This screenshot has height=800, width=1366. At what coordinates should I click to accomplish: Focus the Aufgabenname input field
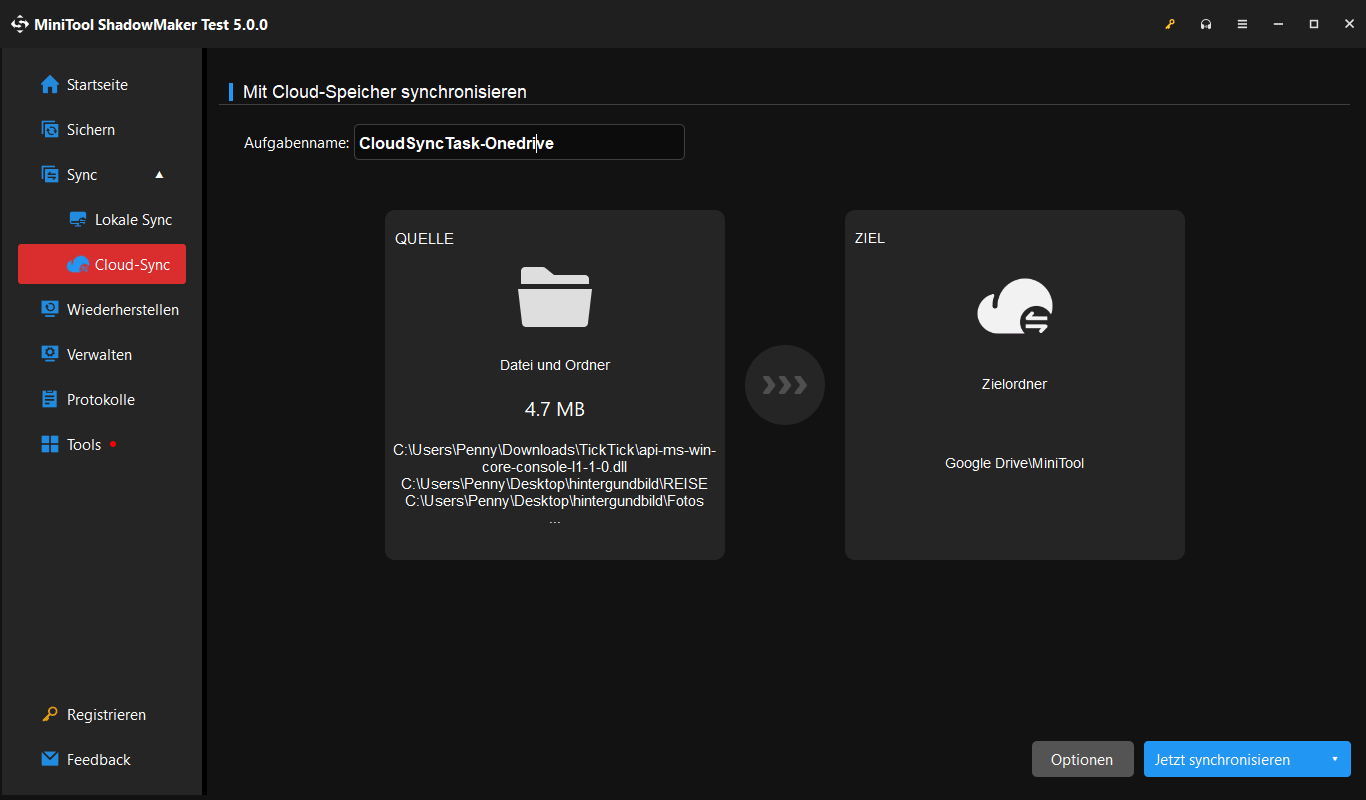click(x=519, y=142)
